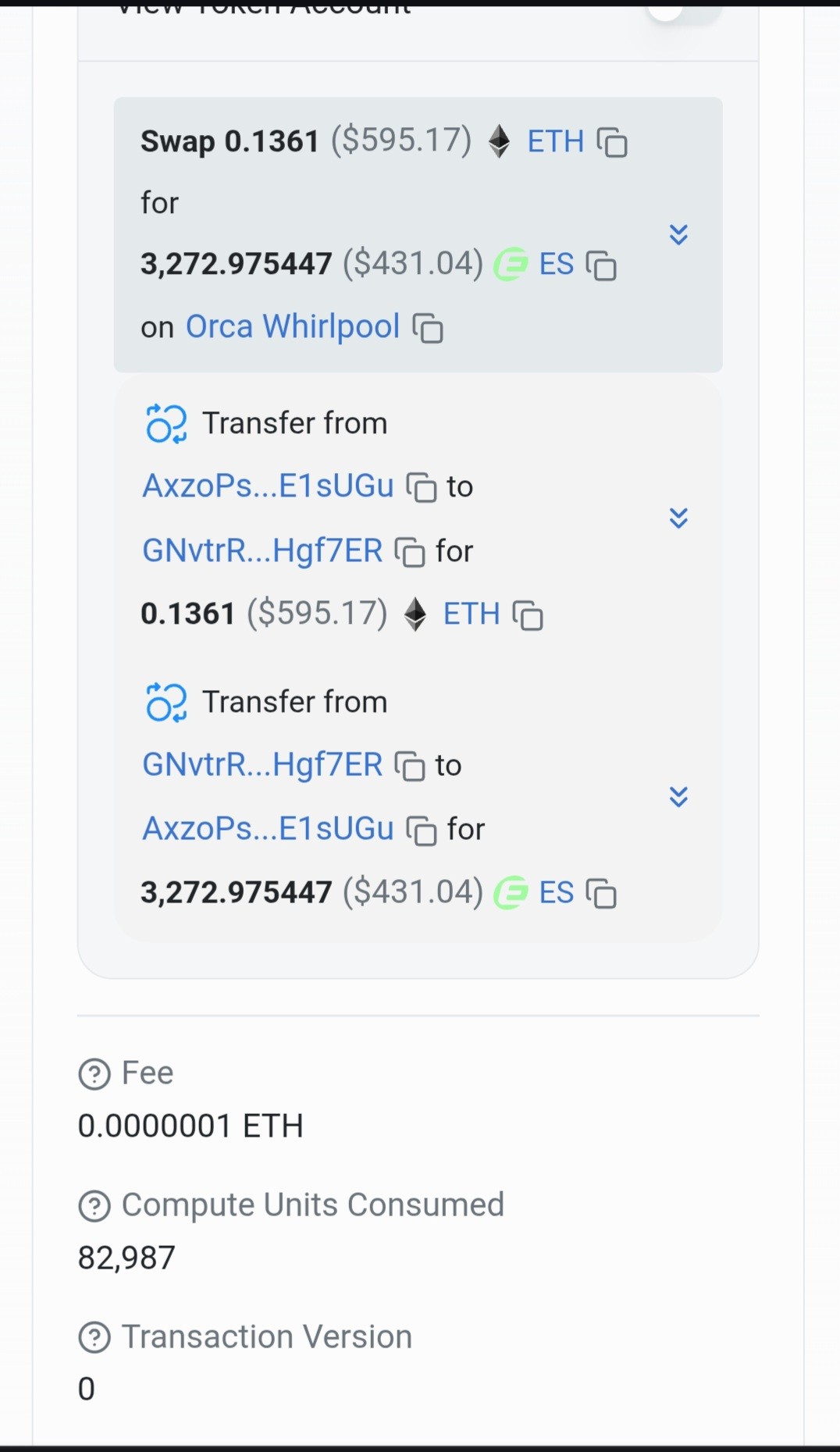Screen dimensions: 840x1452
Task: Show help for Compute Units Consumed
Action: click(94, 1206)
